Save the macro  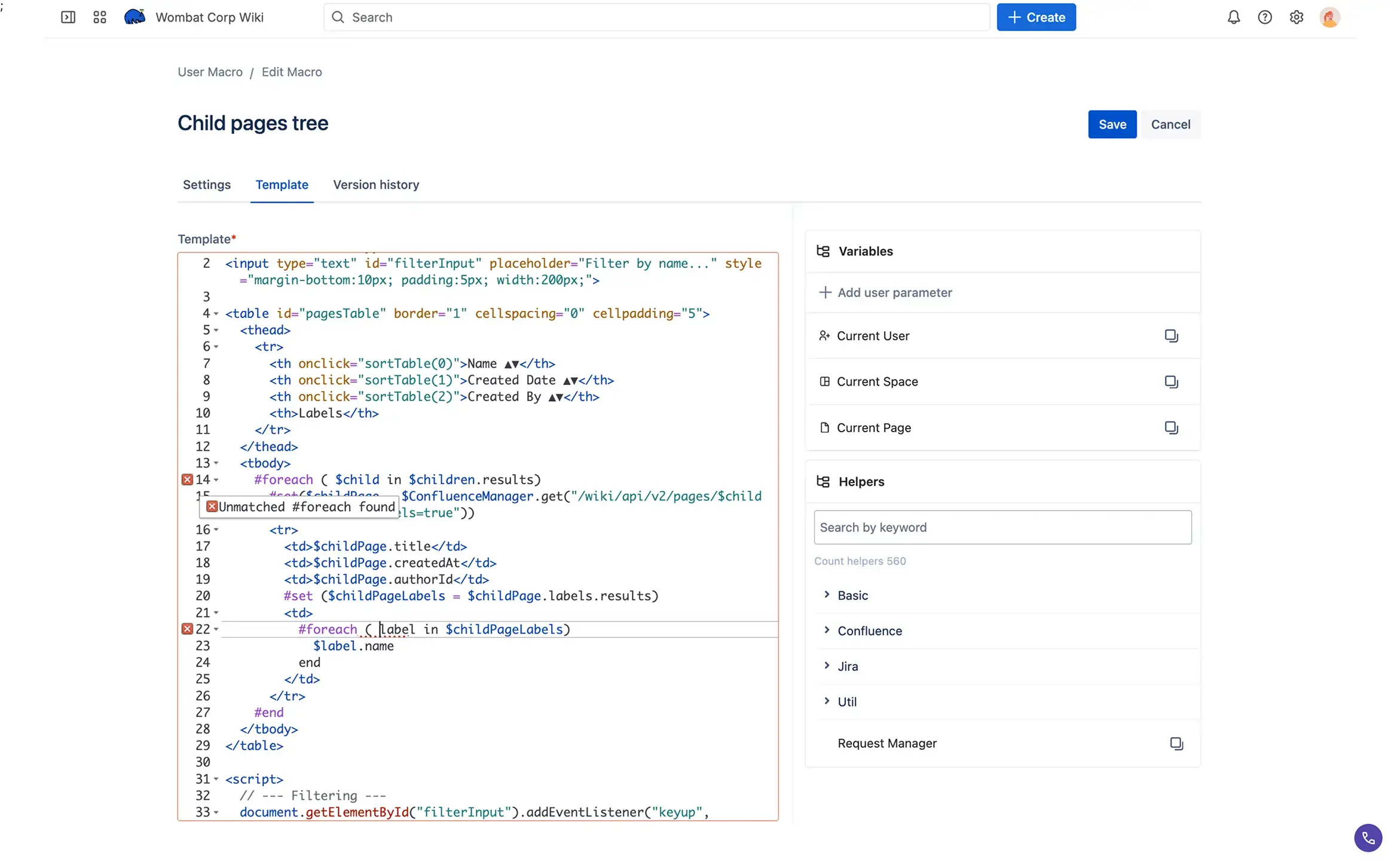[x=1112, y=124]
